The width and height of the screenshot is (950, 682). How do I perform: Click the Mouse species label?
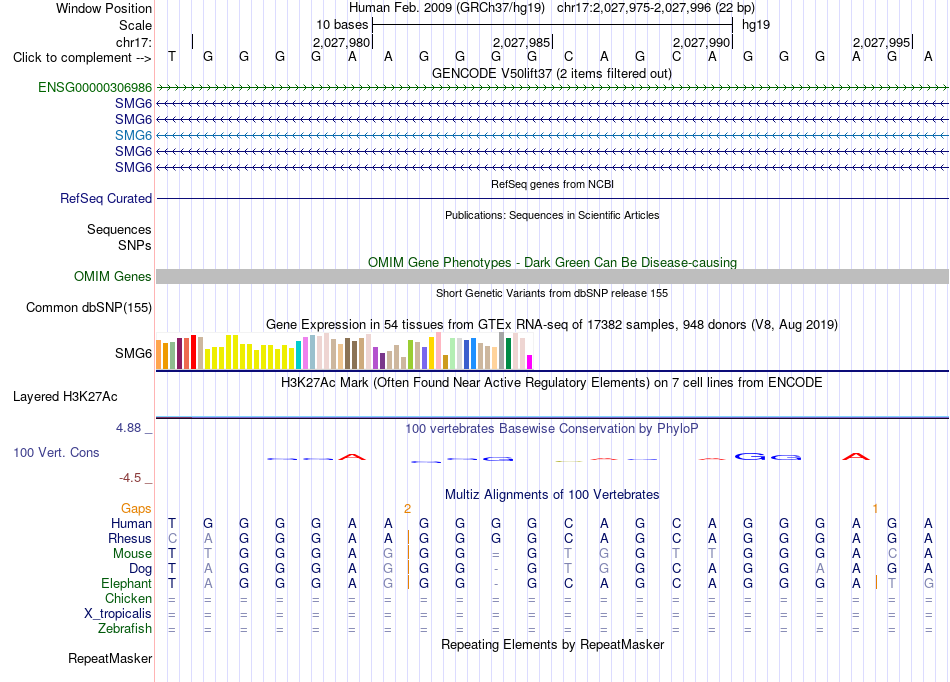click(x=132, y=554)
